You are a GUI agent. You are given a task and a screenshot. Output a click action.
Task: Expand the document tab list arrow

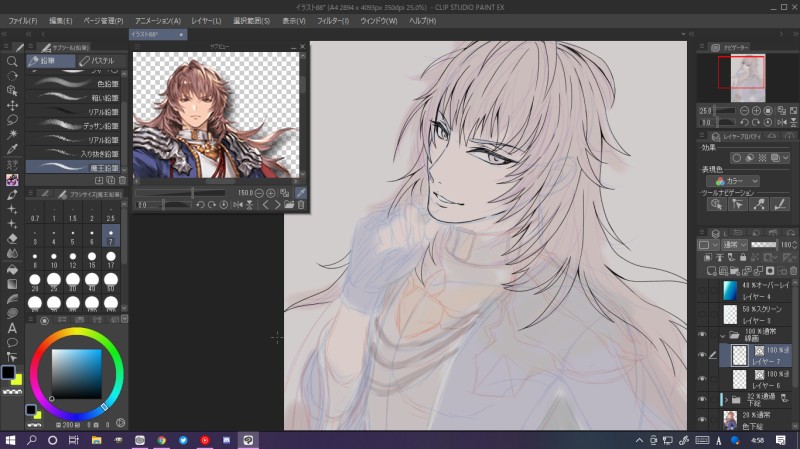coord(683,34)
